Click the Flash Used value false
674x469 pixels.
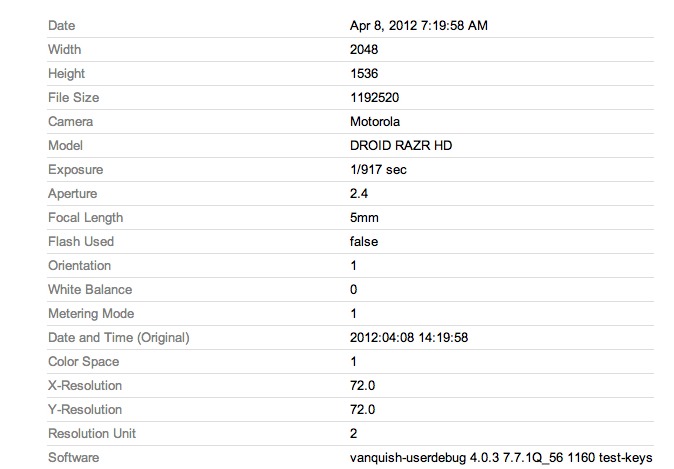(x=362, y=241)
